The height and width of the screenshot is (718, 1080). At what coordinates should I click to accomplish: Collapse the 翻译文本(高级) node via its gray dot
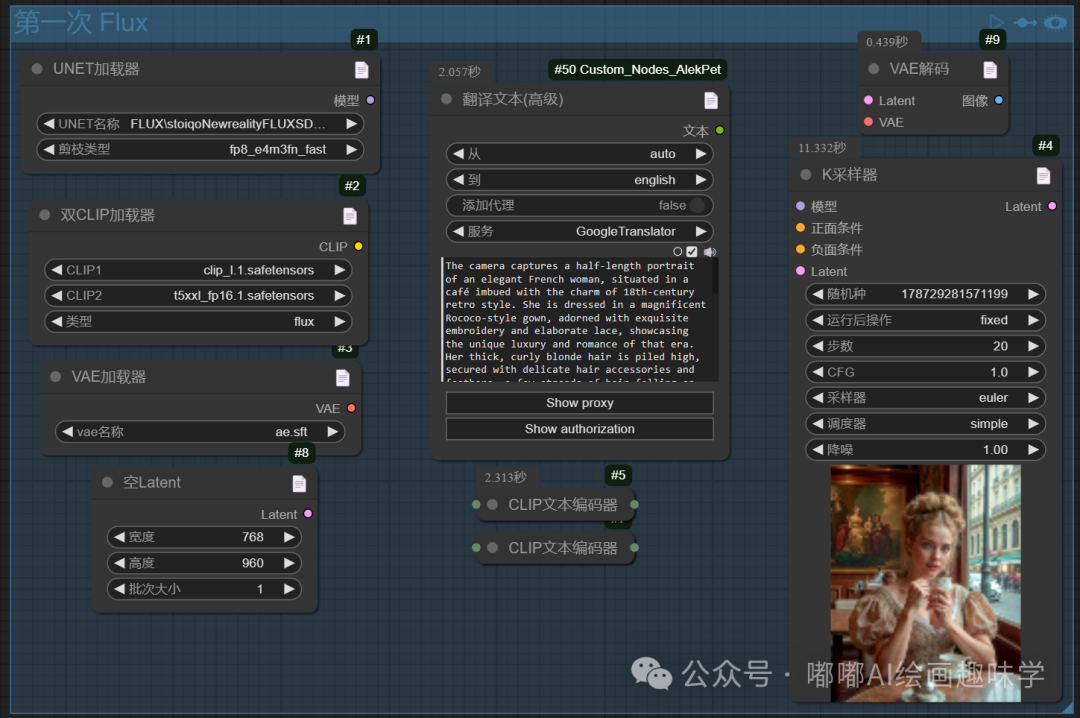pyautogui.click(x=446, y=99)
